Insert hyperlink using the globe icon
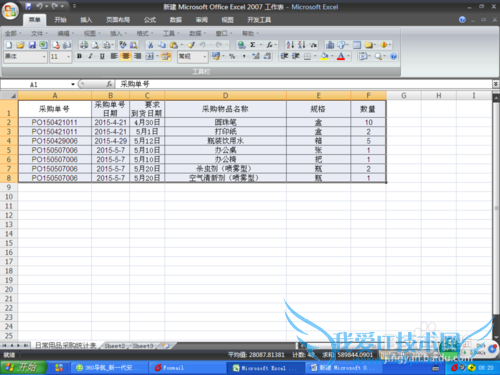The height and width of the screenshot is (375, 500). 241,45
